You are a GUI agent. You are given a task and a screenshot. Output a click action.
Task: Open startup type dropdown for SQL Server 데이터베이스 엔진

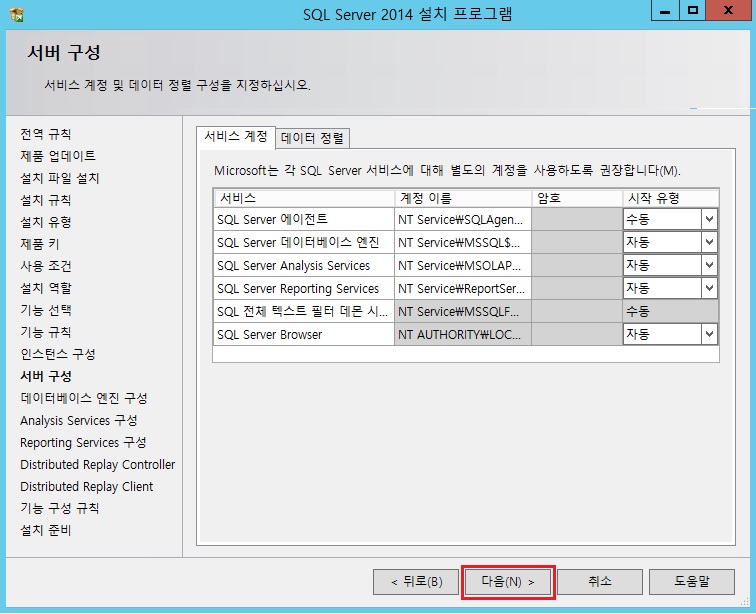[709, 242]
